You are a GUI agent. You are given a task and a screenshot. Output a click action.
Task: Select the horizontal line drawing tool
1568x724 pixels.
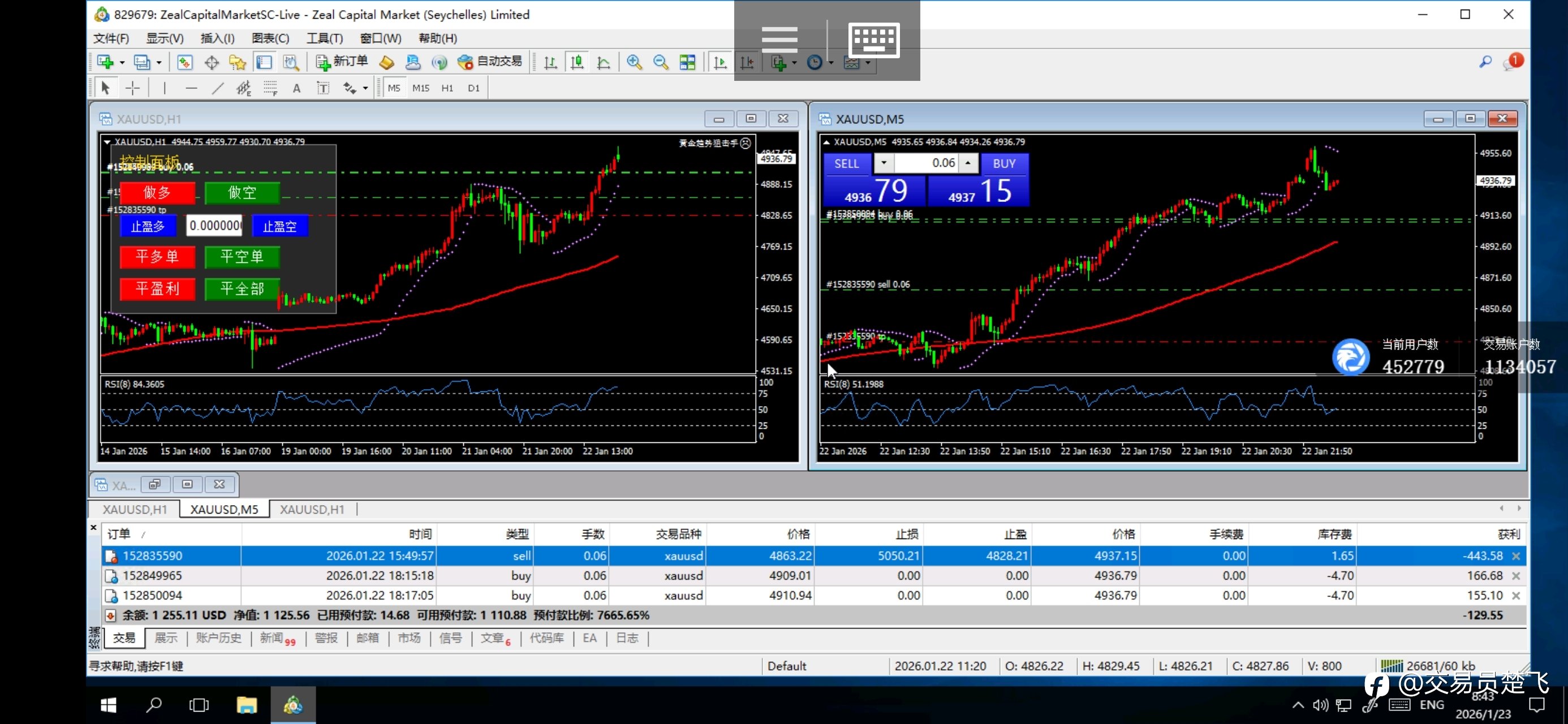[x=191, y=88]
